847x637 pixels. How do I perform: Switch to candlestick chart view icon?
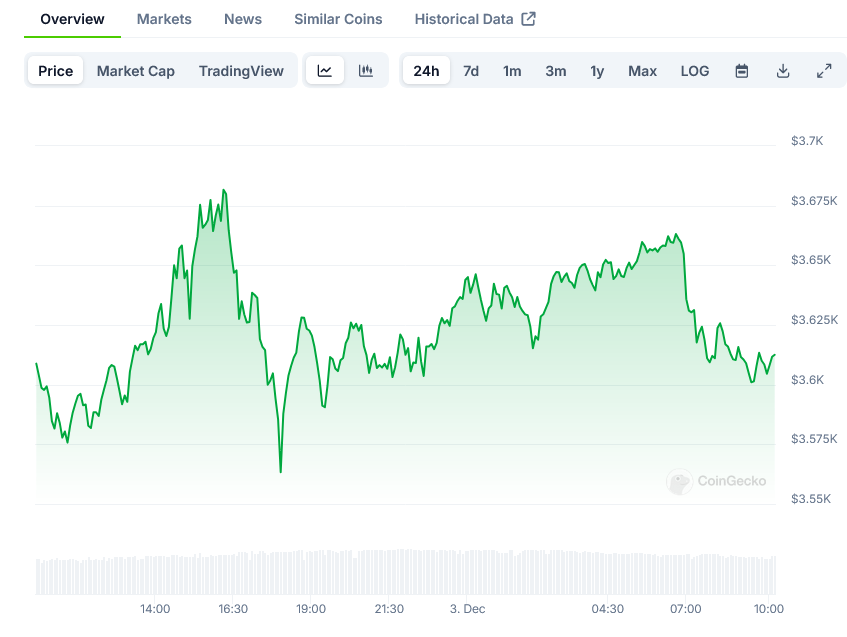(x=366, y=71)
